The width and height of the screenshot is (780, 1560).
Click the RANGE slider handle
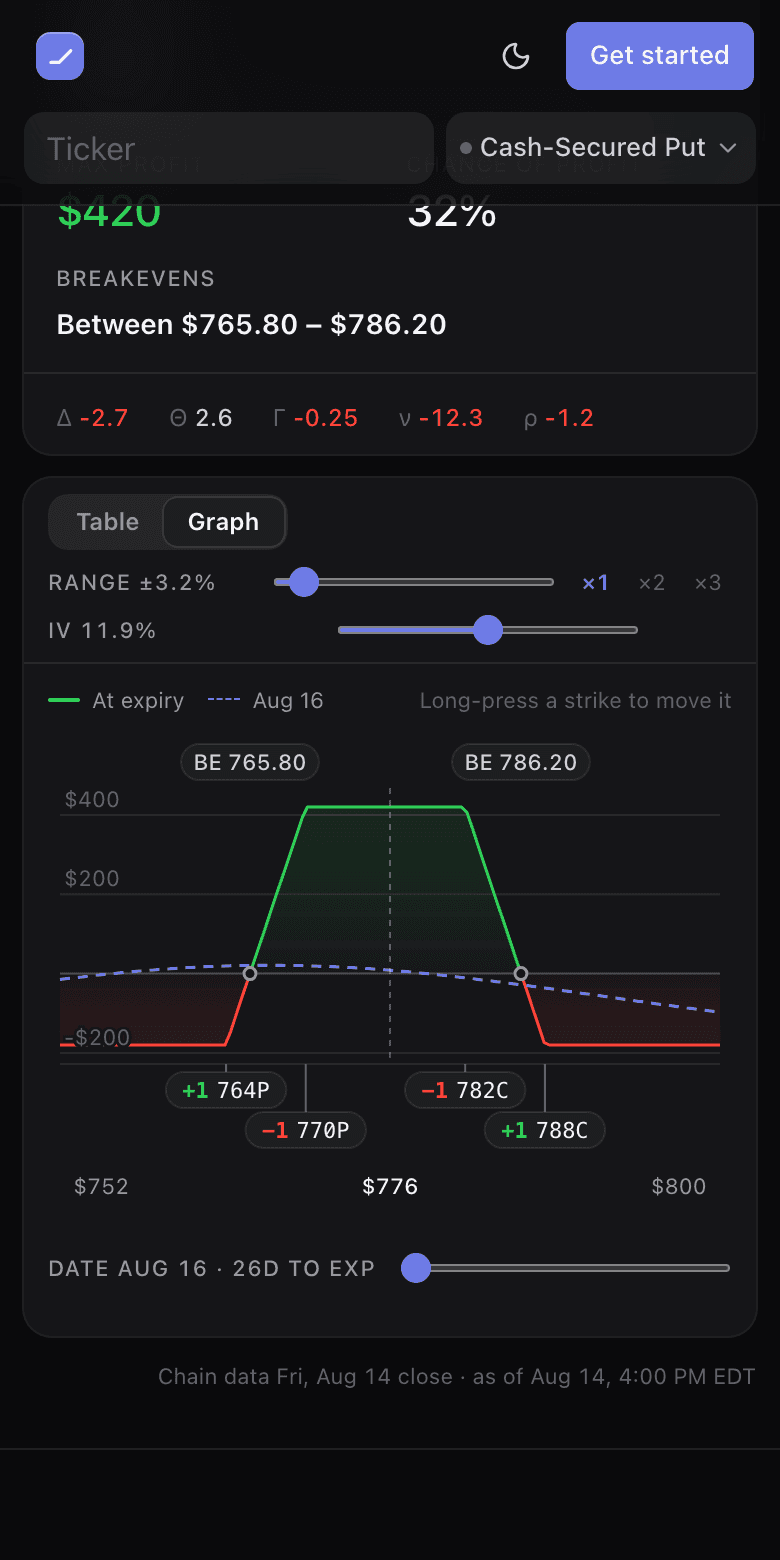303,582
